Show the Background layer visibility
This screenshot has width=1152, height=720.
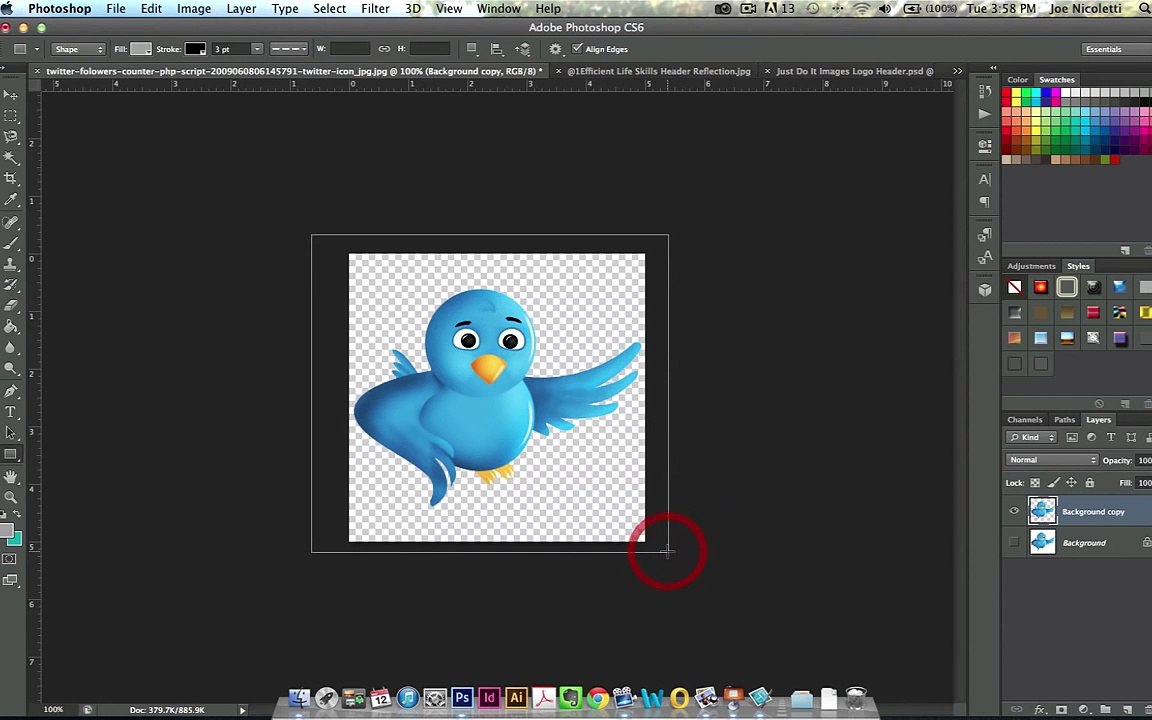pyautogui.click(x=1014, y=542)
